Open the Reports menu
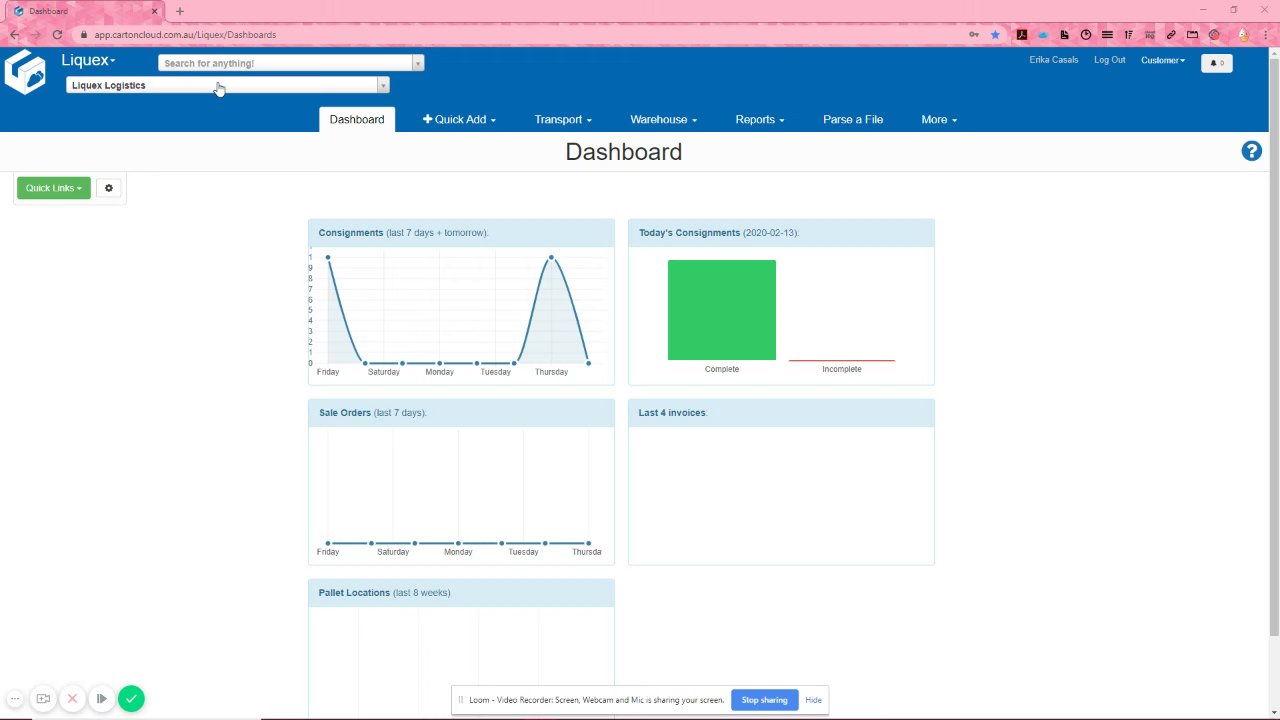Screen dimensions: 1280x720 point(760,119)
